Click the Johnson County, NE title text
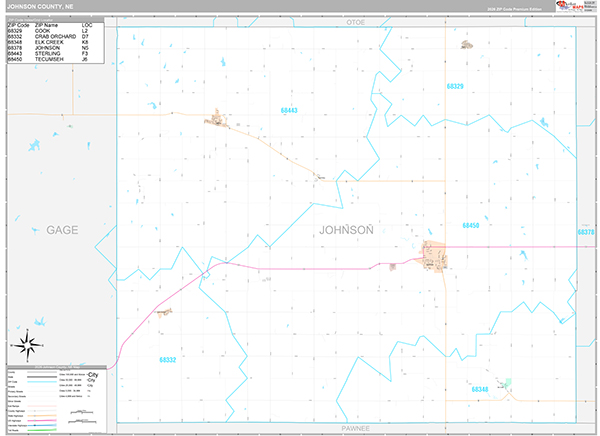The image size is (600, 436). pos(40,7)
